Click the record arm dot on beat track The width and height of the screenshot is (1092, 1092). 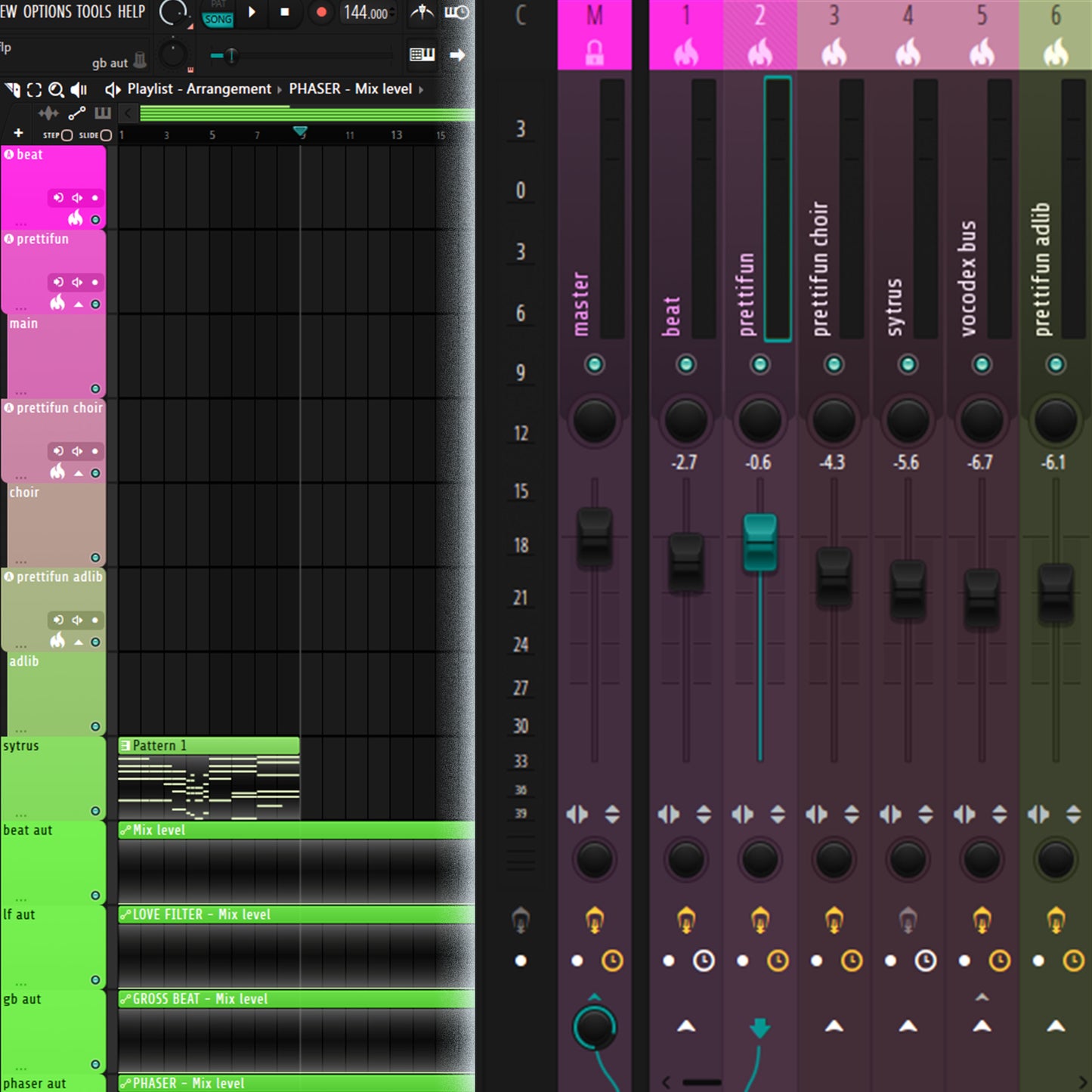click(x=95, y=197)
